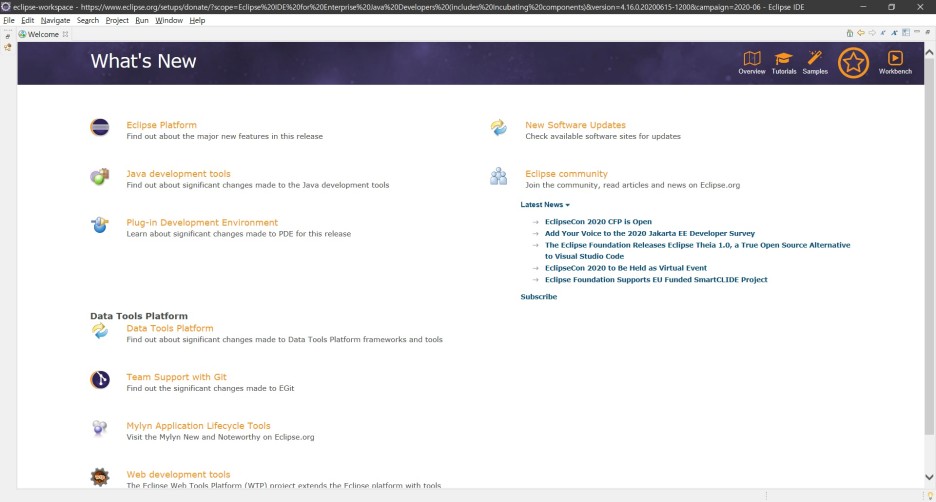Open the Tutorials graduation cap icon

pyautogui.click(x=783, y=58)
